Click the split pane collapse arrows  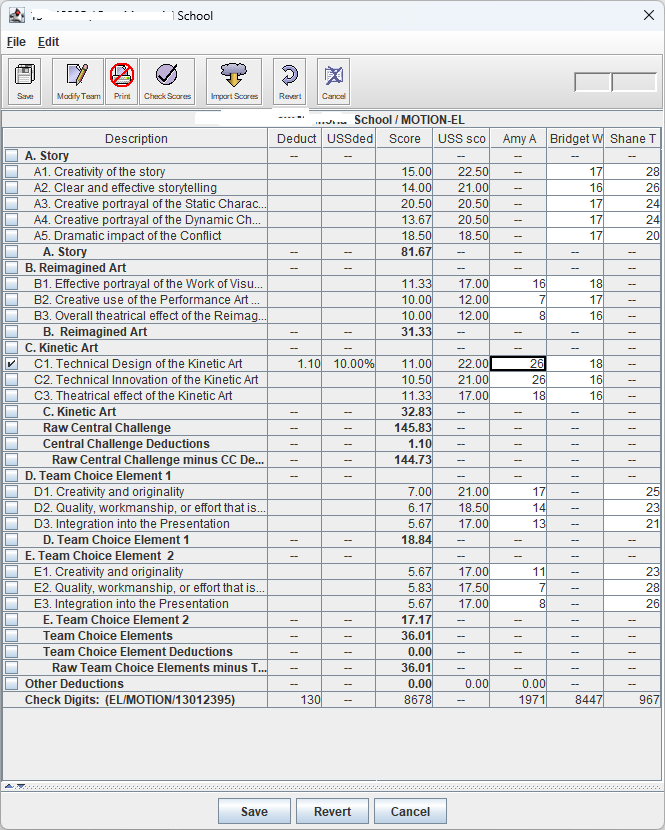(15, 786)
